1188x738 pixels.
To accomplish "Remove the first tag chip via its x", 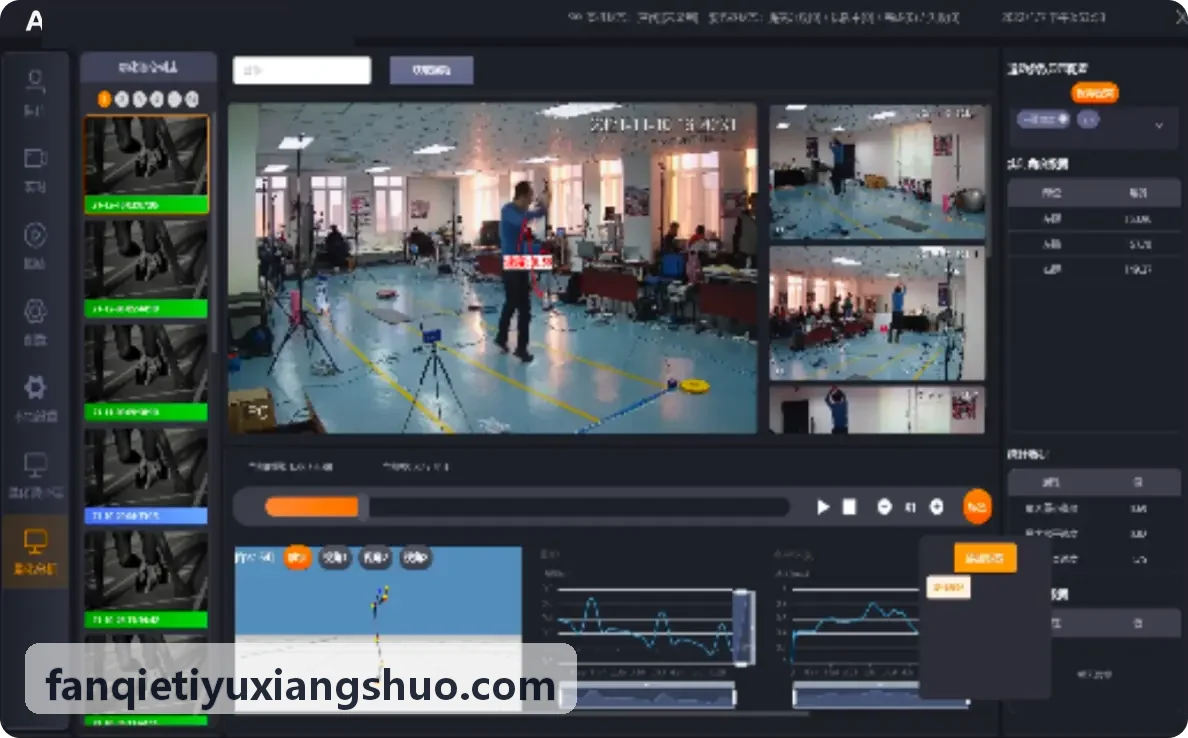I will 1063,119.
